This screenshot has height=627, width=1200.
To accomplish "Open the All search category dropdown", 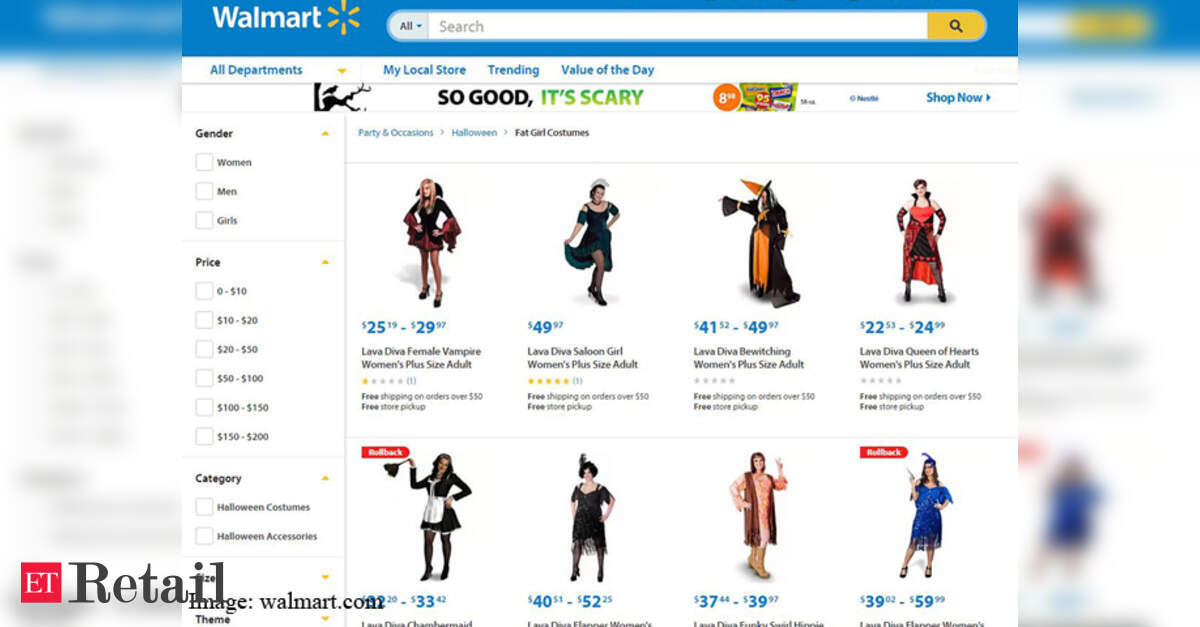I will click(x=411, y=26).
